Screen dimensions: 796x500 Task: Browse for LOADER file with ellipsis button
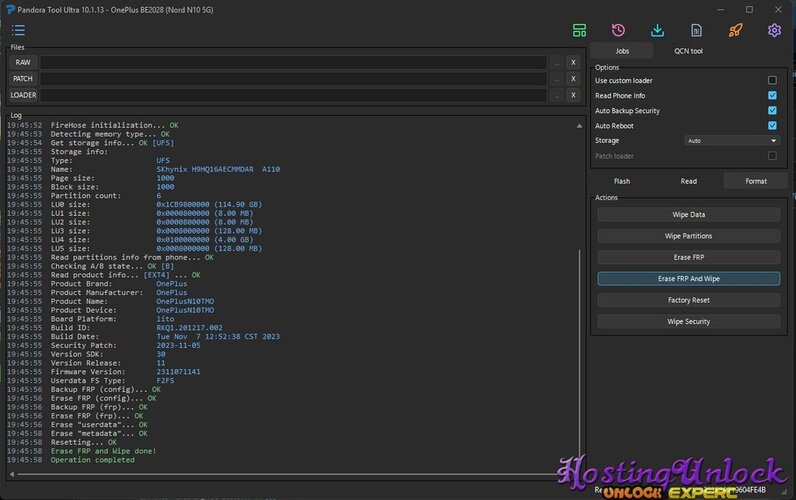click(x=557, y=95)
